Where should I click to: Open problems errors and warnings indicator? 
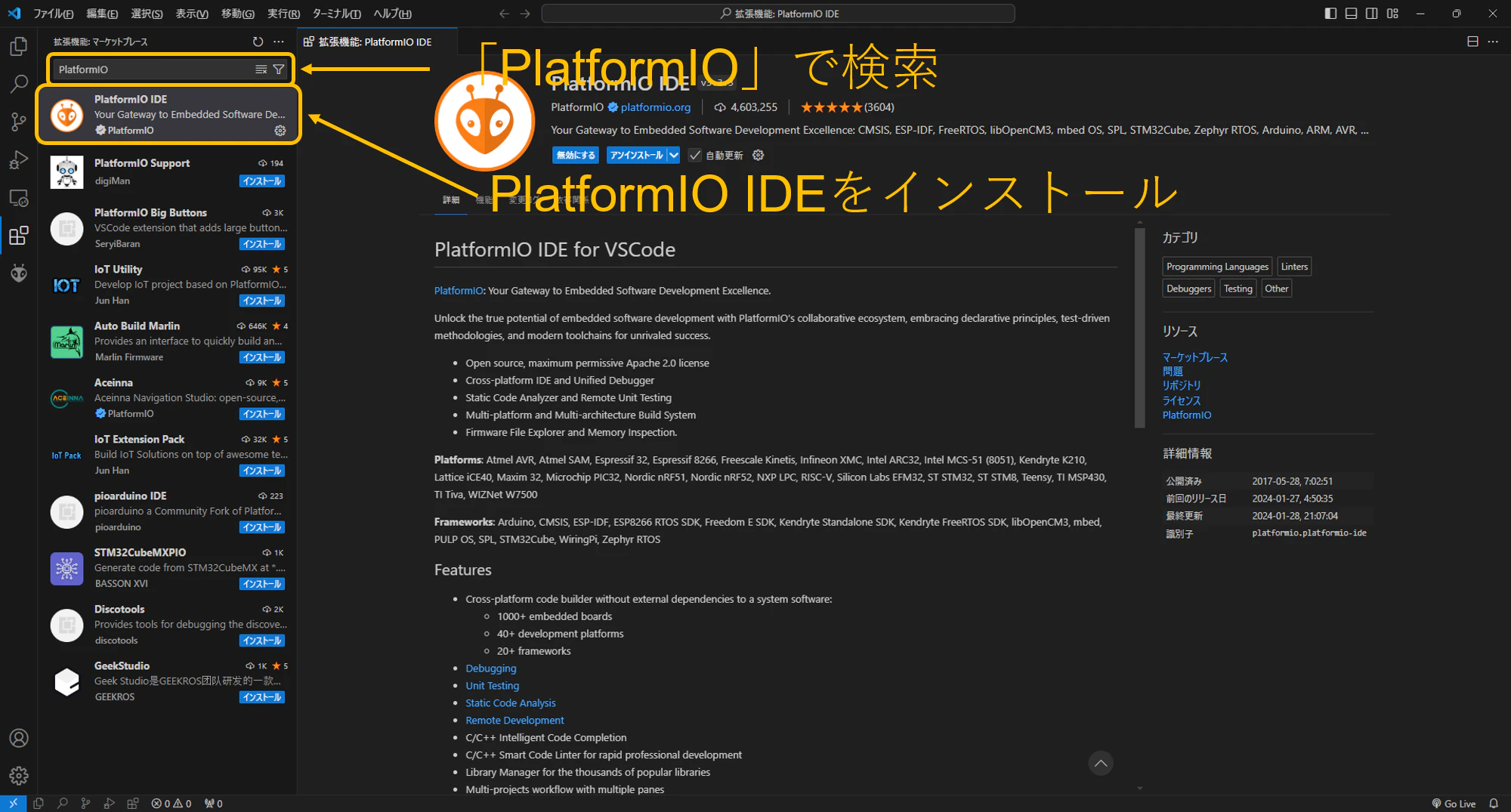[171, 804]
